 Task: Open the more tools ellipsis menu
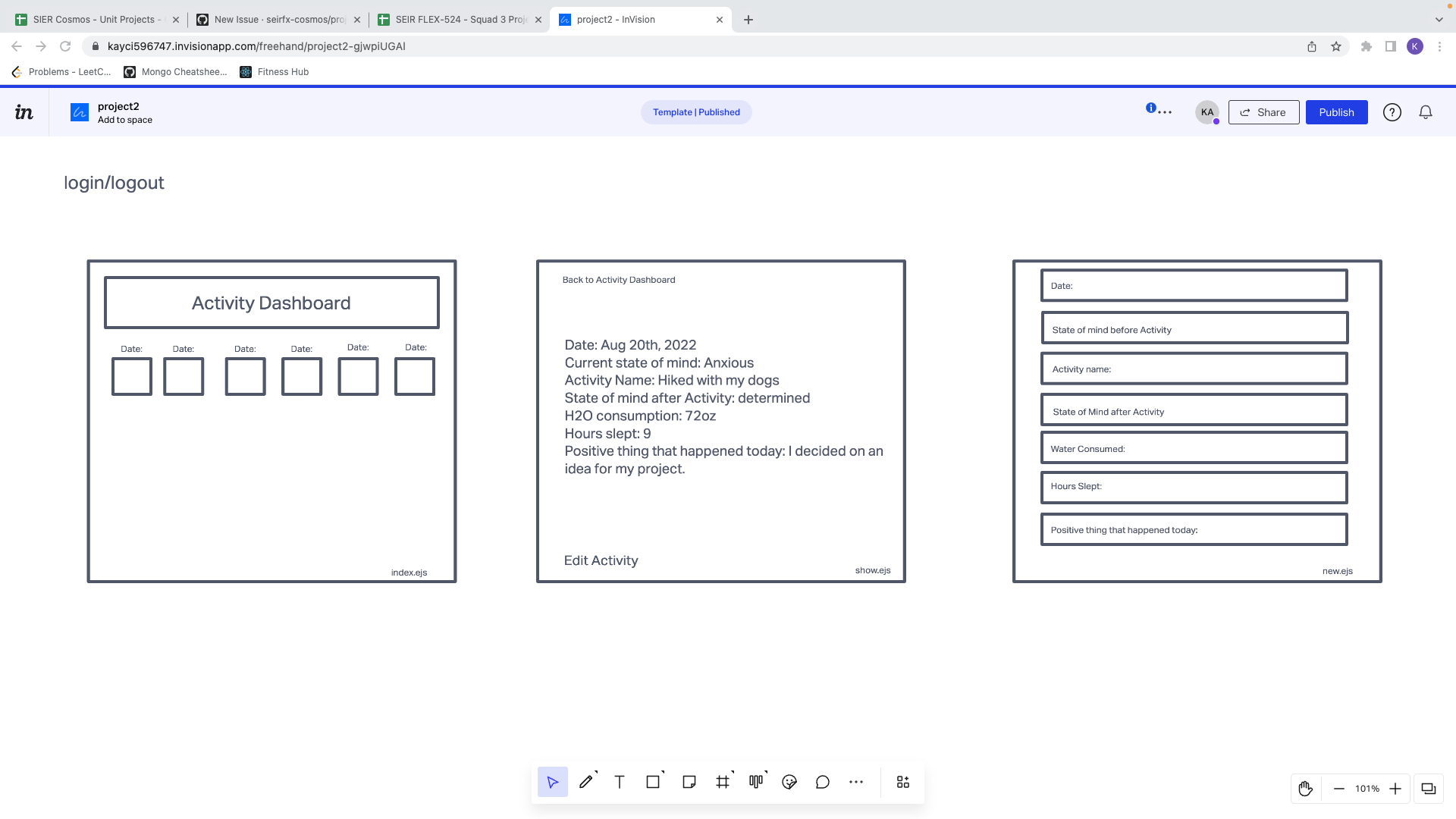856,782
